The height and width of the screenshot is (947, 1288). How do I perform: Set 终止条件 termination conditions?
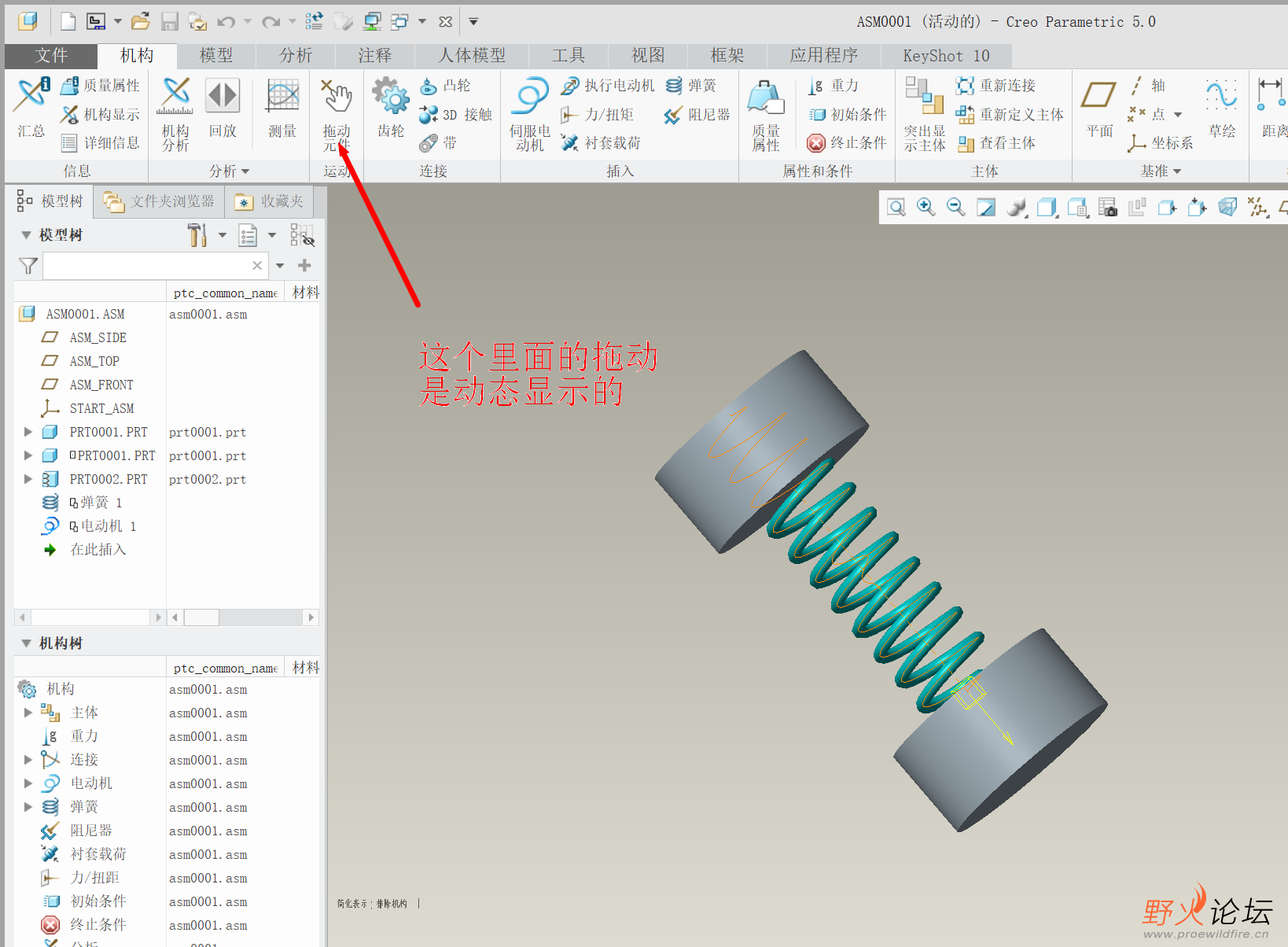(x=848, y=142)
